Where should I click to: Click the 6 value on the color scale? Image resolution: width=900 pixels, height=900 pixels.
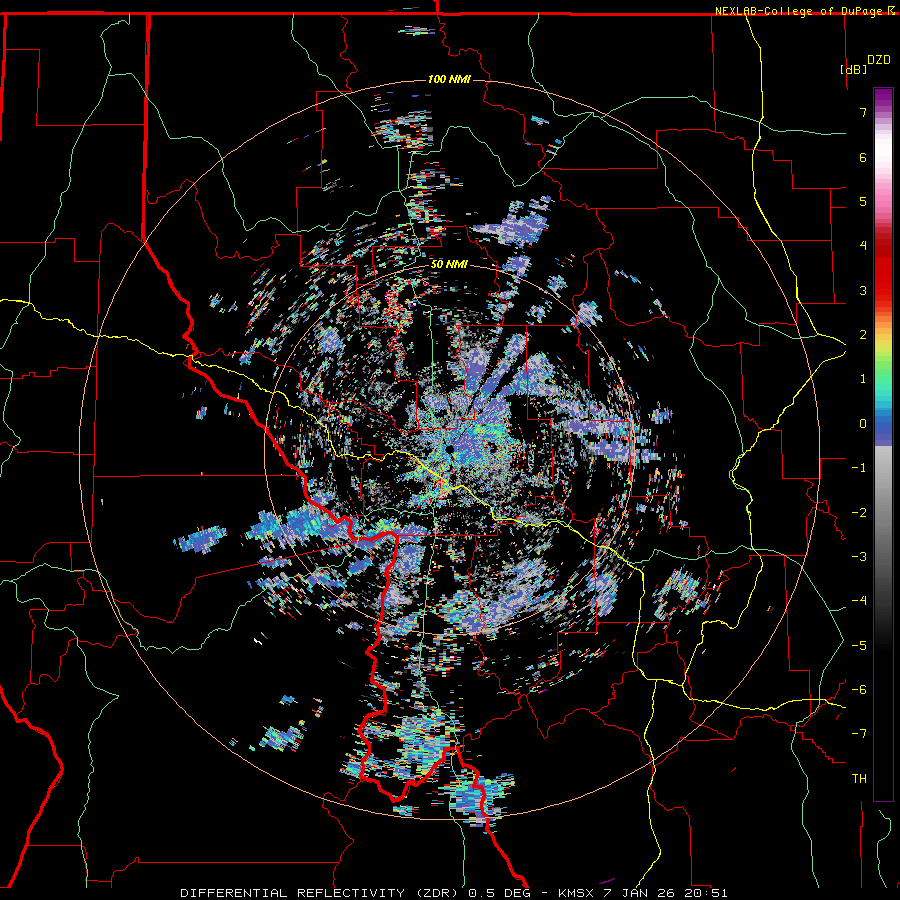(x=863, y=157)
